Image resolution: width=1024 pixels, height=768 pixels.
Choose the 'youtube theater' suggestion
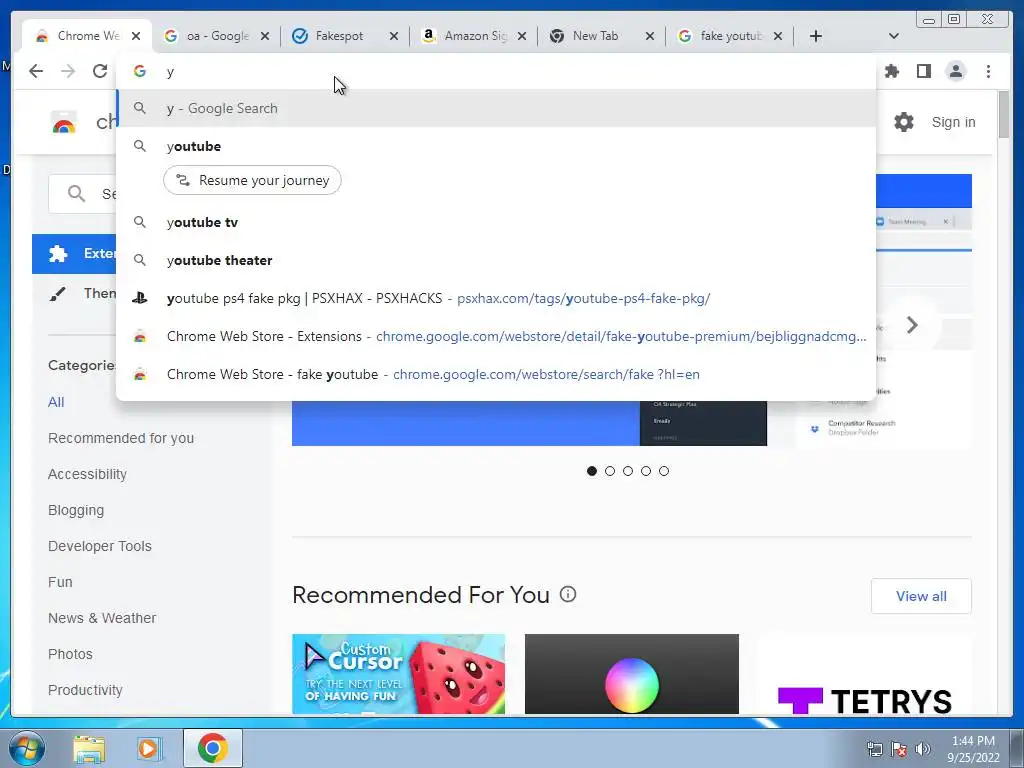click(x=496, y=261)
